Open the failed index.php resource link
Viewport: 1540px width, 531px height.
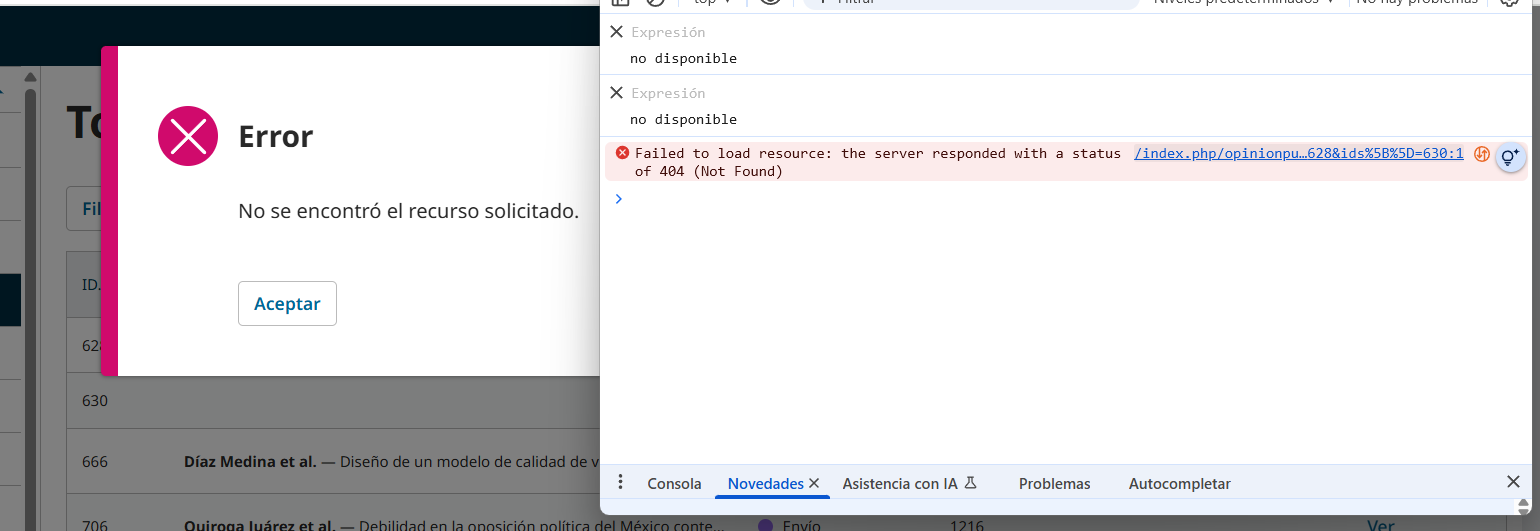point(1298,153)
